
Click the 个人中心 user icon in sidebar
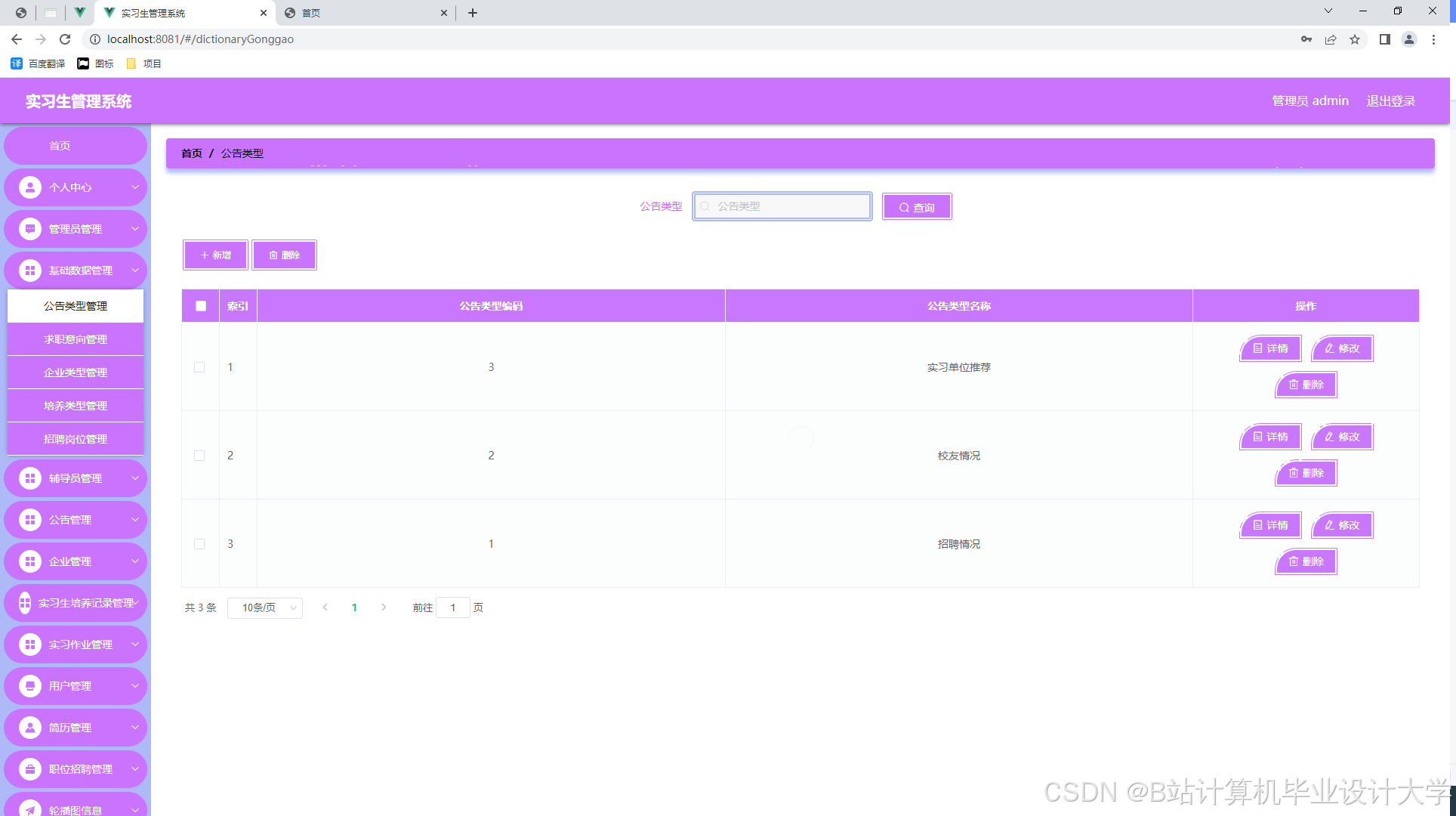pyautogui.click(x=30, y=187)
